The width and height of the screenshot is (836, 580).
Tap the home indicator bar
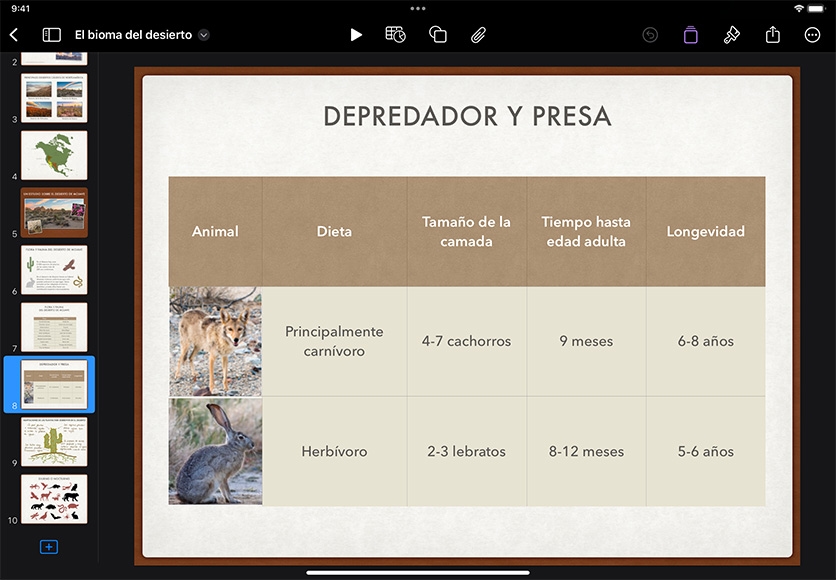point(418,573)
